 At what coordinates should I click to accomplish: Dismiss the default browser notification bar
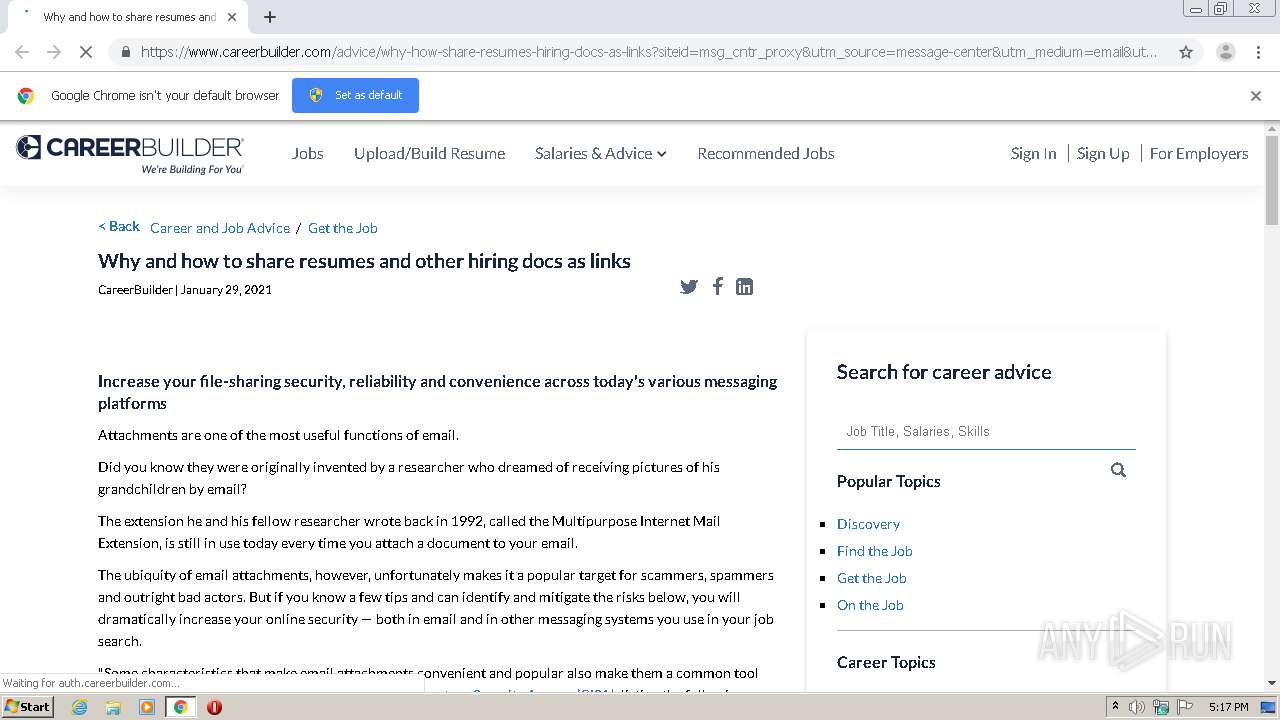point(1256,96)
